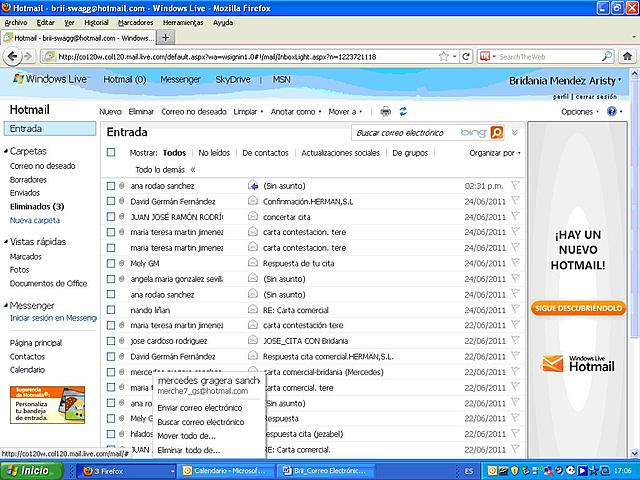Open the Inicio start button

pyautogui.click(x=31, y=471)
